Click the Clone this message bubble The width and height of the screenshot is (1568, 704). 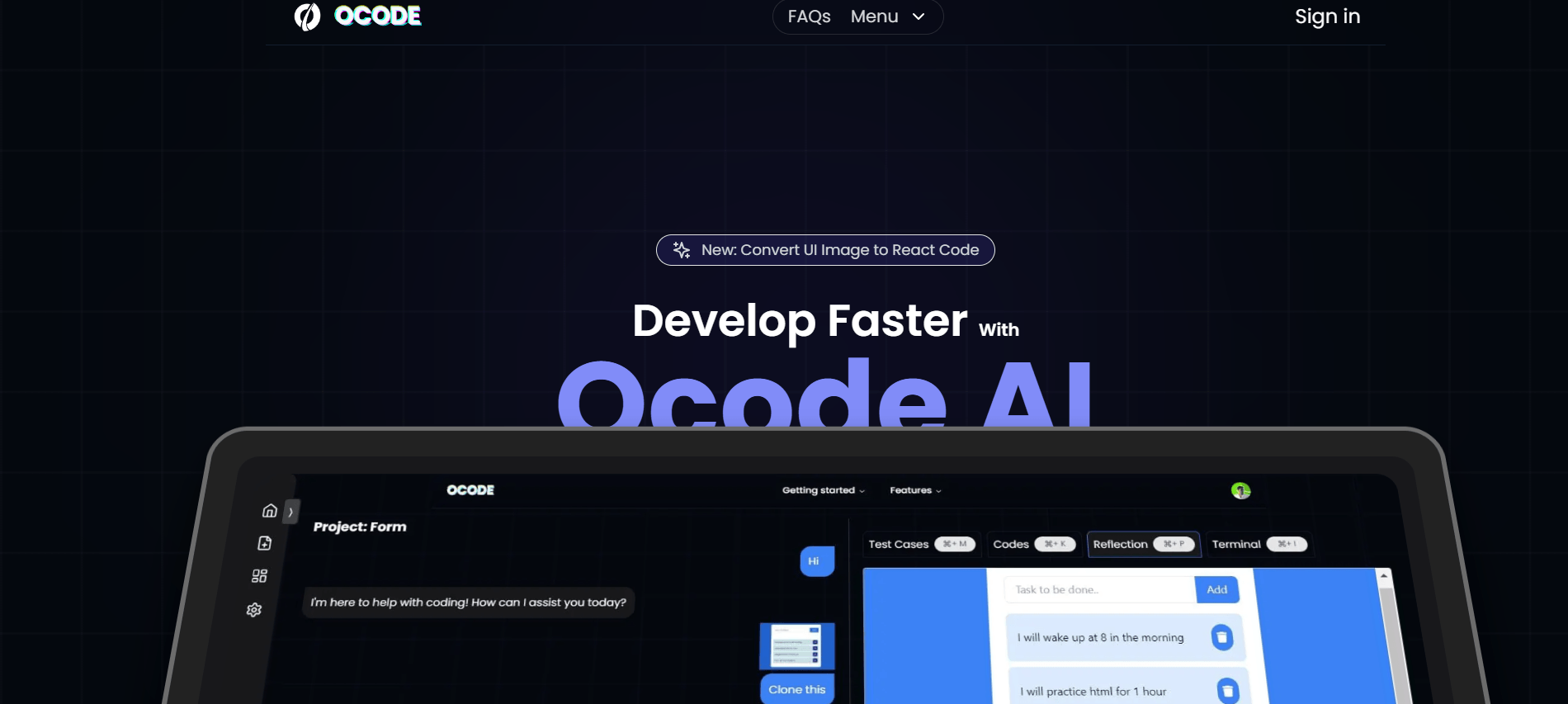(x=797, y=689)
